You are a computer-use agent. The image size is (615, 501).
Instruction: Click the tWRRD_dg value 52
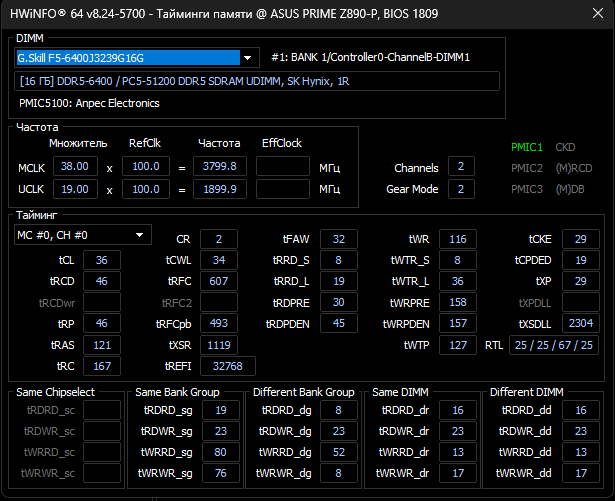pyautogui.click(x=339, y=452)
